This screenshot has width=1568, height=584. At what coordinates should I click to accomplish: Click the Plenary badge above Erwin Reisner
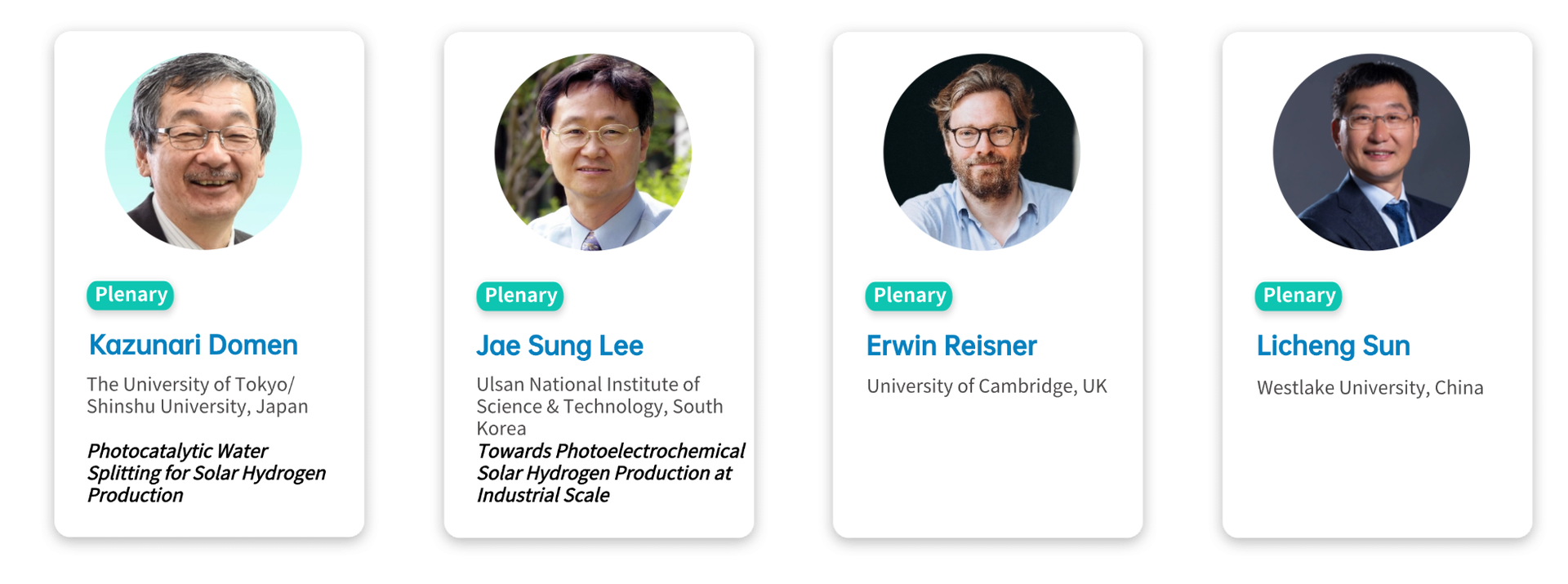(909, 296)
